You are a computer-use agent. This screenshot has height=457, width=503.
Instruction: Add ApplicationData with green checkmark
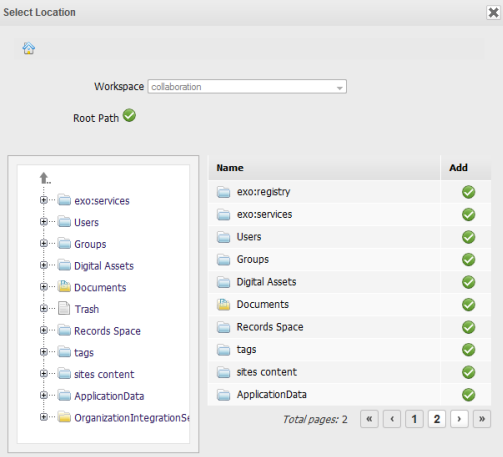click(468, 395)
